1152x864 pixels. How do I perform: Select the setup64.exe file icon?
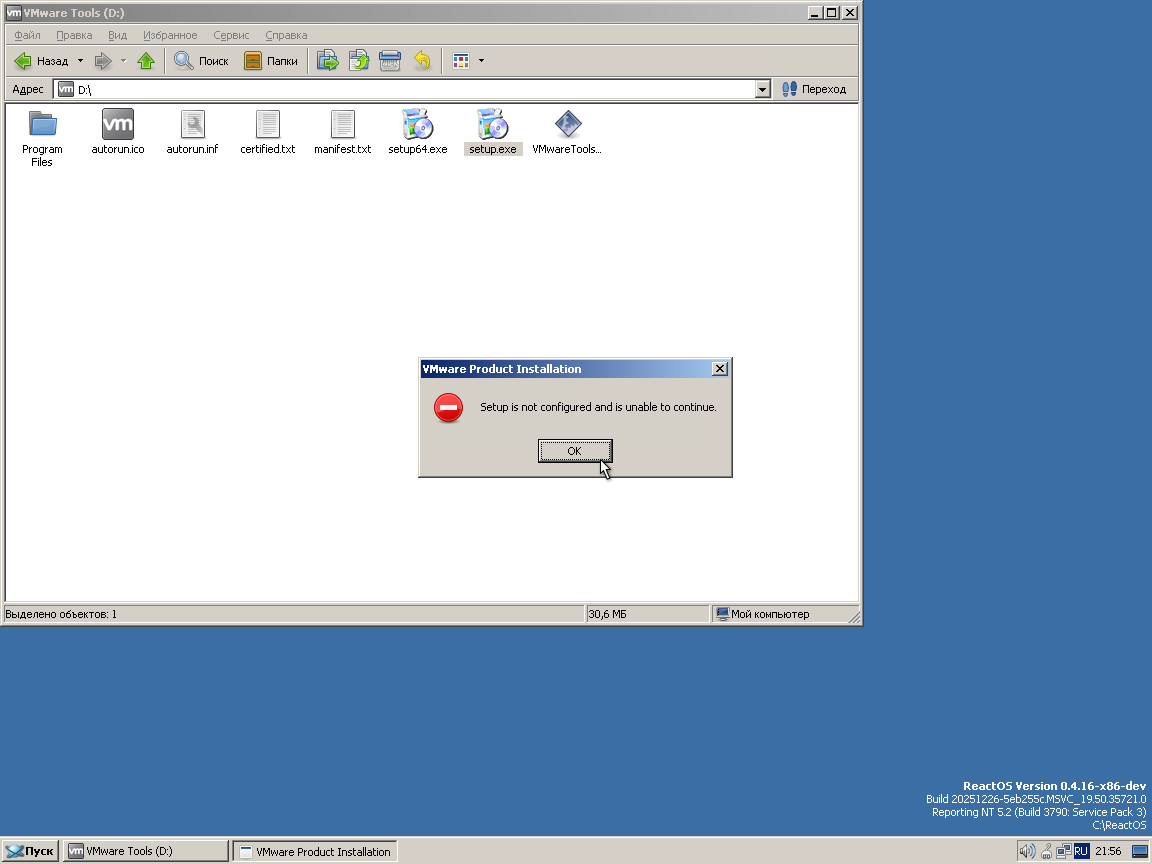[x=417, y=126]
